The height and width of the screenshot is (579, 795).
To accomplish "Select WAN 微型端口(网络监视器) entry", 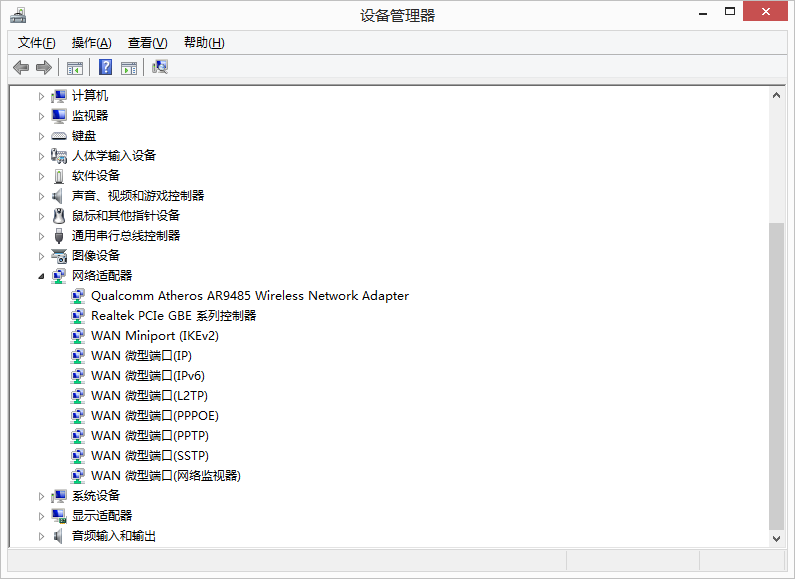I will [x=166, y=476].
